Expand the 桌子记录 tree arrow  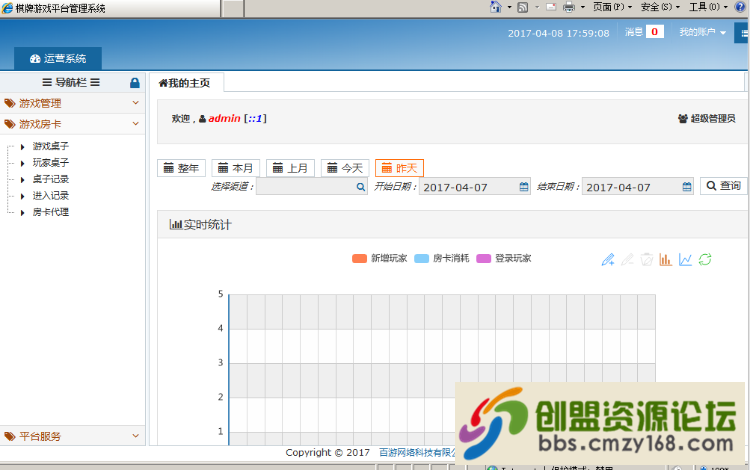point(22,180)
